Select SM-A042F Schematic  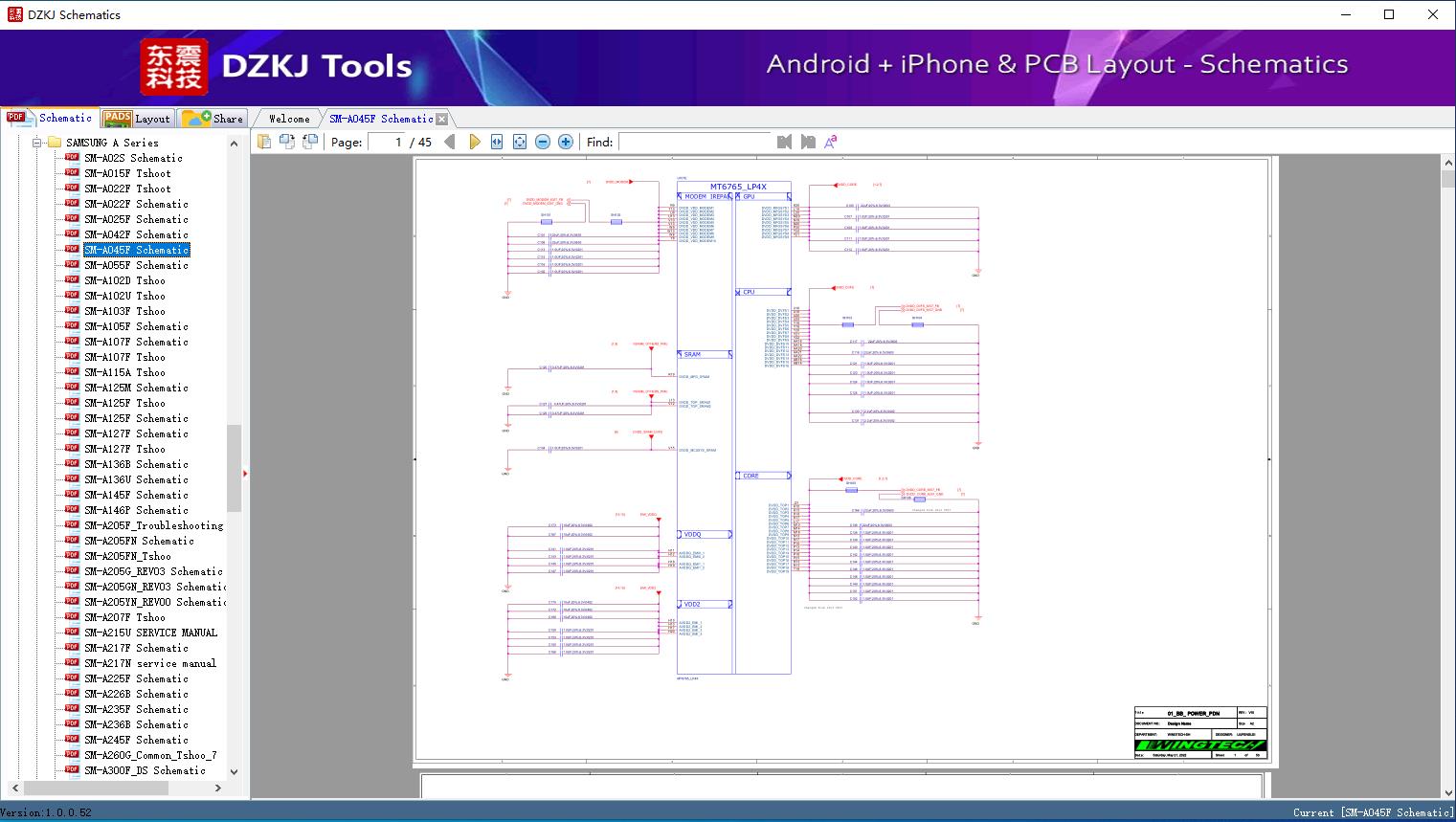pyautogui.click(x=136, y=234)
